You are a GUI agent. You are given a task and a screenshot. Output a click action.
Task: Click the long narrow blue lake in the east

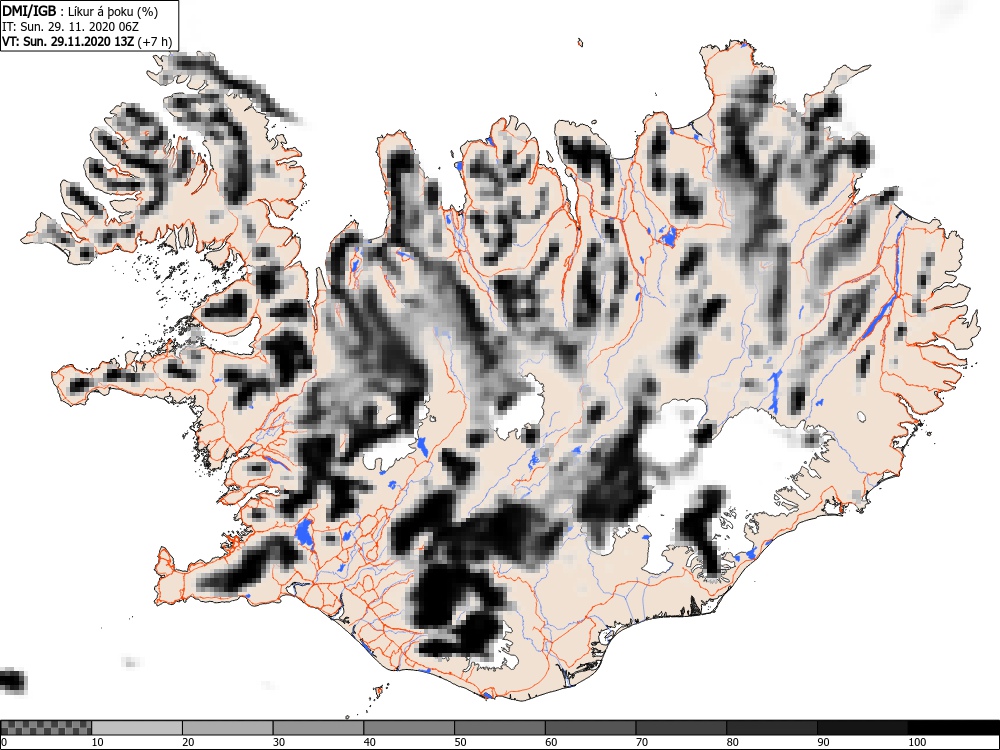[x=878, y=316]
